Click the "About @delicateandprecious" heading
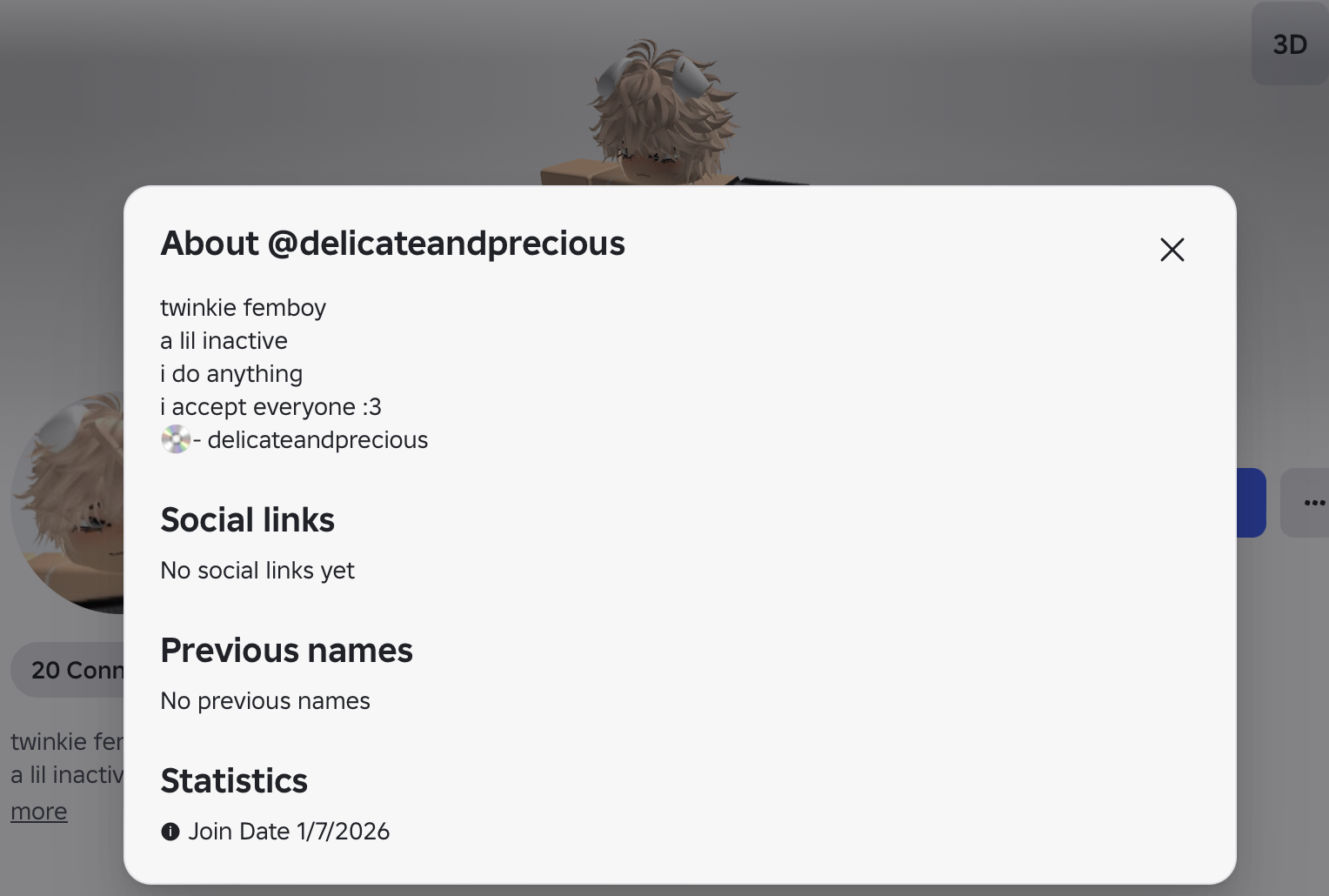 (x=392, y=244)
